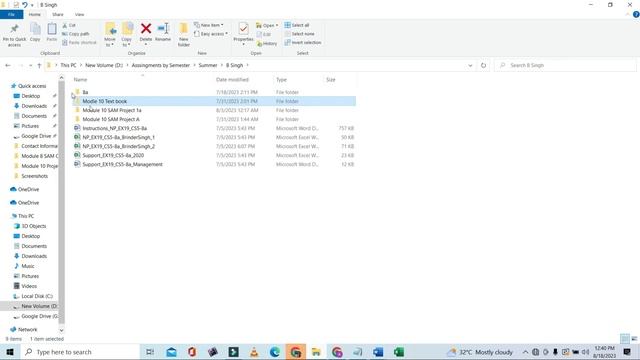The height and width of the screenshot is (360, 640).
Task: Open the Copy to dropdown
Action: coord(127,35)
